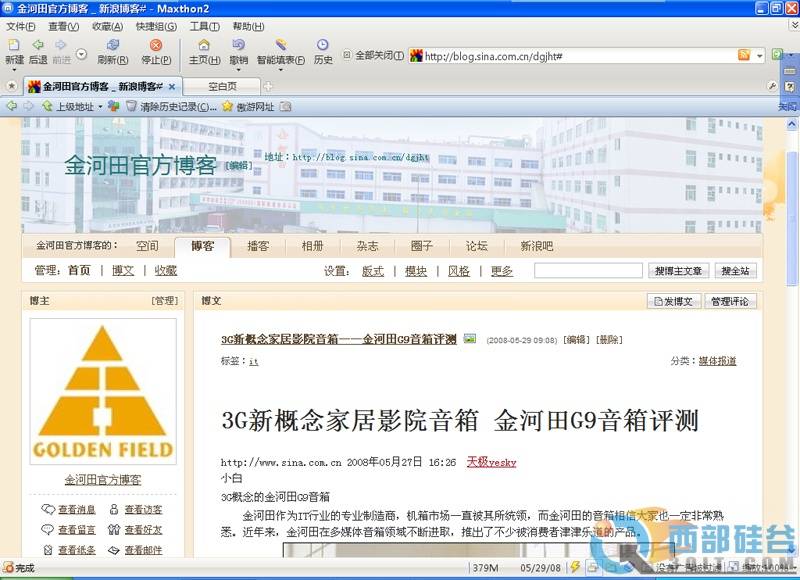Click 清除历史记录 trash icon
Screen dimensions: 800x580
(x=132, y=106)
